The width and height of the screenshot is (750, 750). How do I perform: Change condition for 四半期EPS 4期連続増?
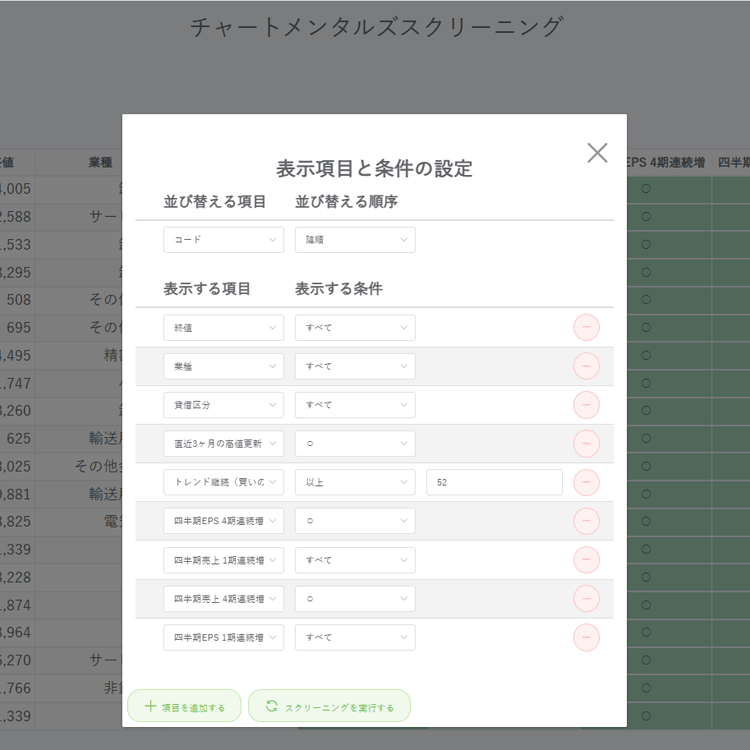click(354, 521)
